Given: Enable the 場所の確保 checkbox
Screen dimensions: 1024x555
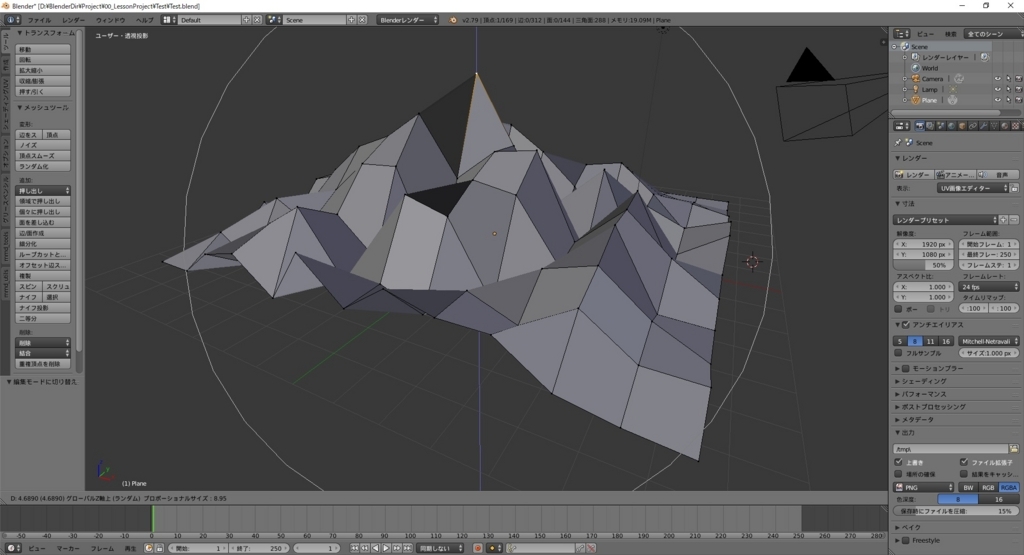Looking at the screenshot, I should tap(898, 474).
